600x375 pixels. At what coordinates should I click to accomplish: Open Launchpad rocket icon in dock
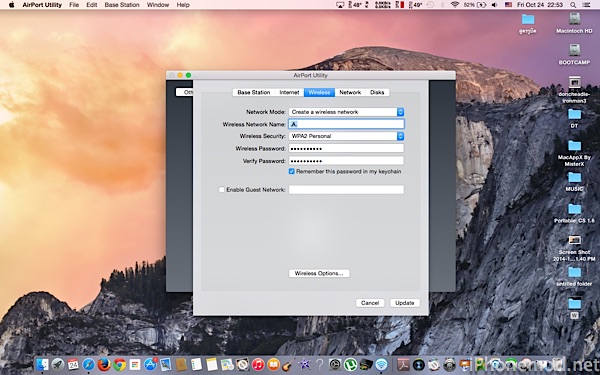[58, 365]
